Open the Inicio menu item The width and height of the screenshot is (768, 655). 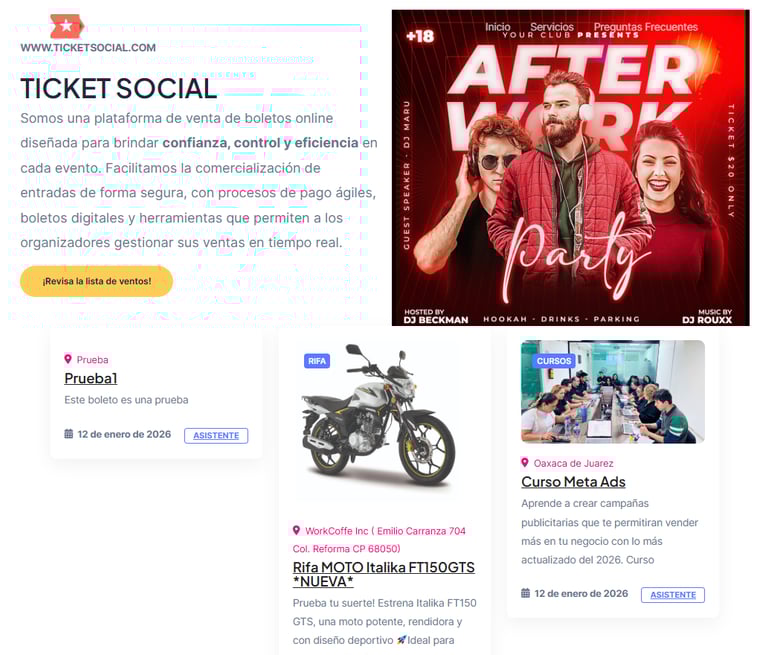click(498, 27)
